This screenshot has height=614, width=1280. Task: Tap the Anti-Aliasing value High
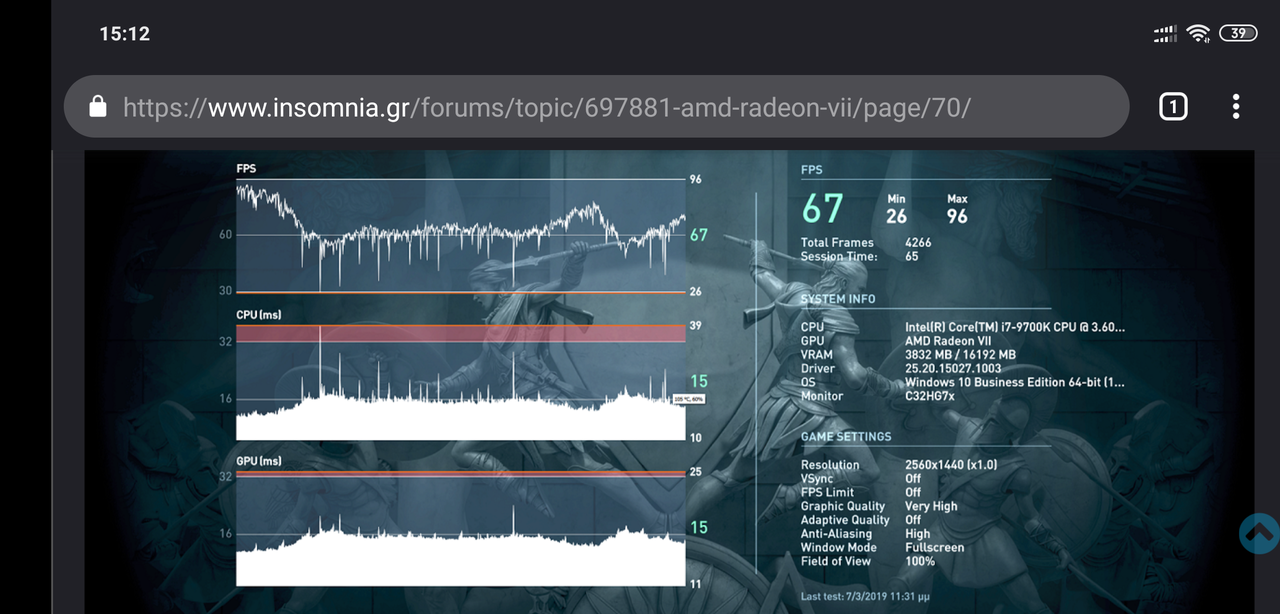[918, 534]
